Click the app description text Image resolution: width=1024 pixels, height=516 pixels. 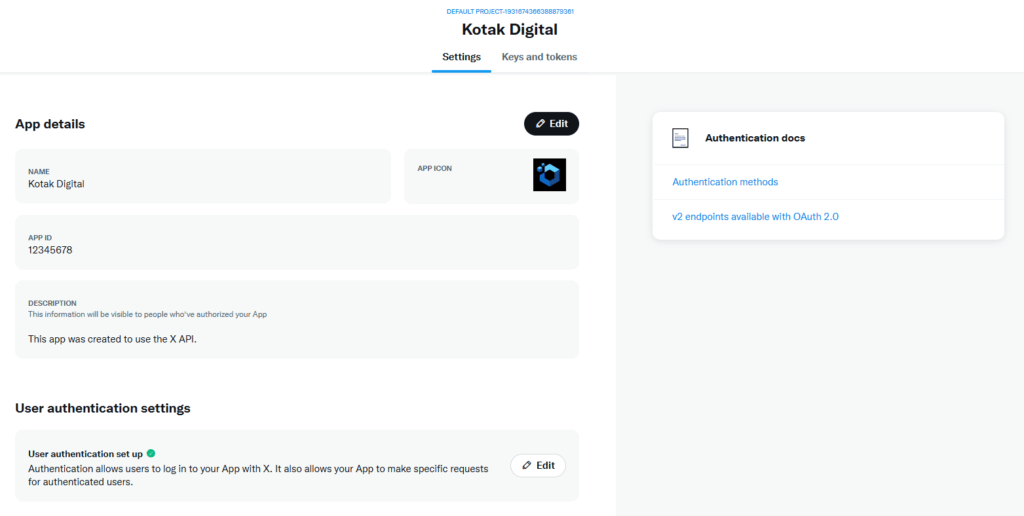(x=112, y=339)
